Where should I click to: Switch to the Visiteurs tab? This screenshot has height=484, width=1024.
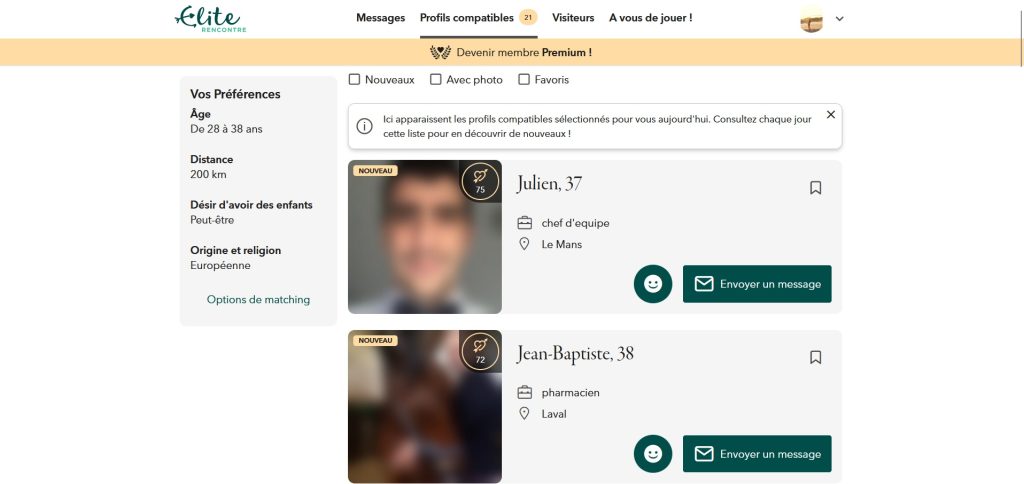click(x=573, y=18)
